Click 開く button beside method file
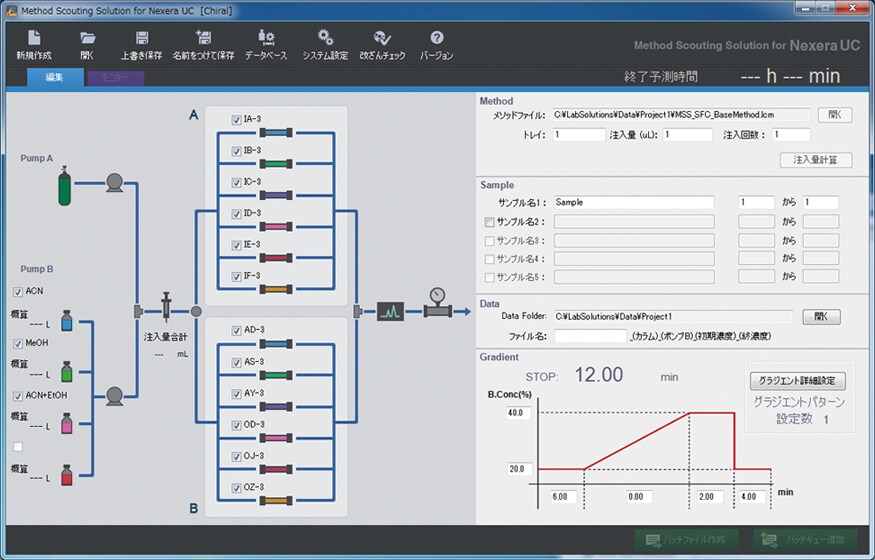 [835, 115]
